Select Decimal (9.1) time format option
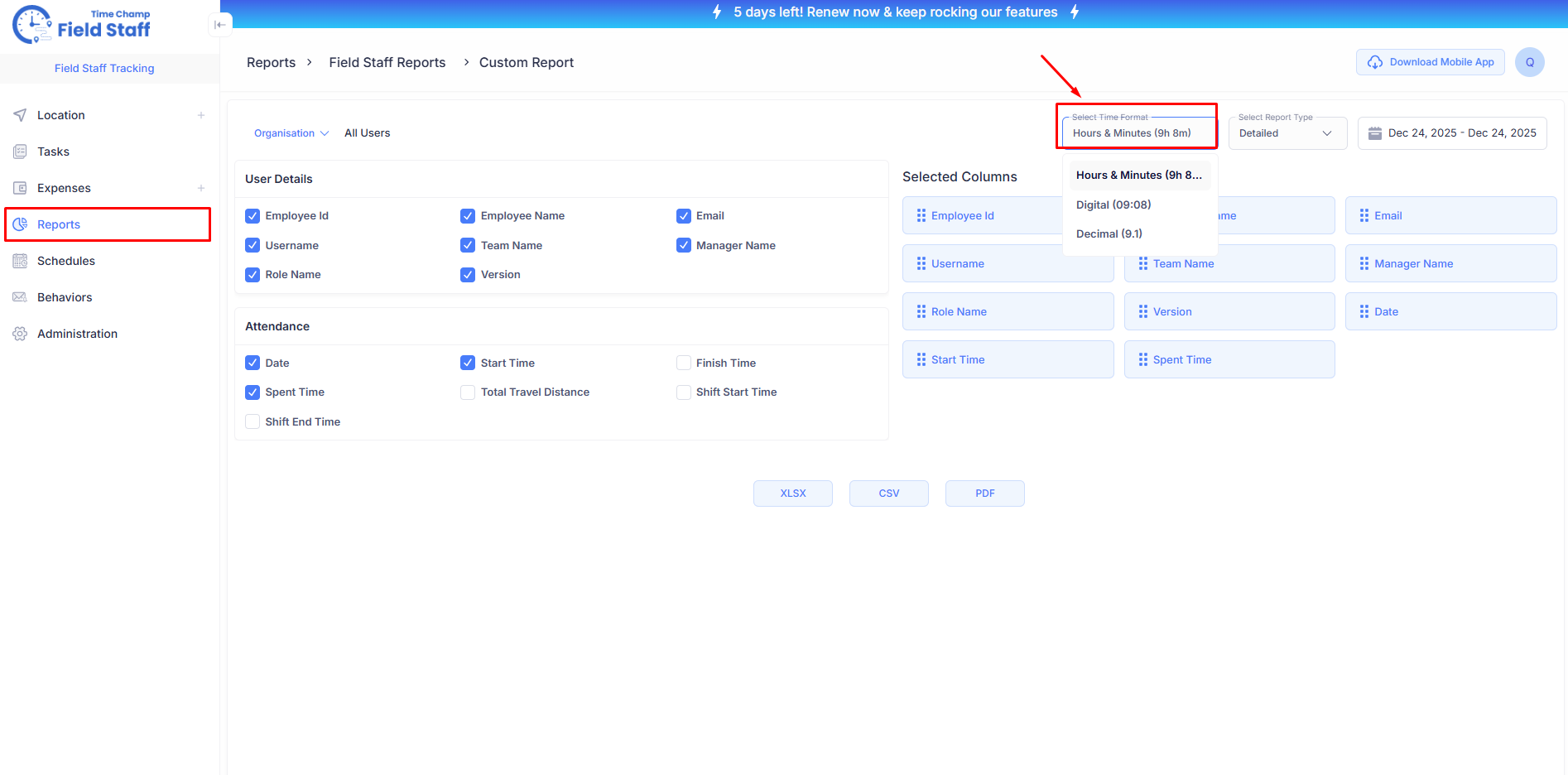The image size is (1568, 775). [x=1140, y=233]
